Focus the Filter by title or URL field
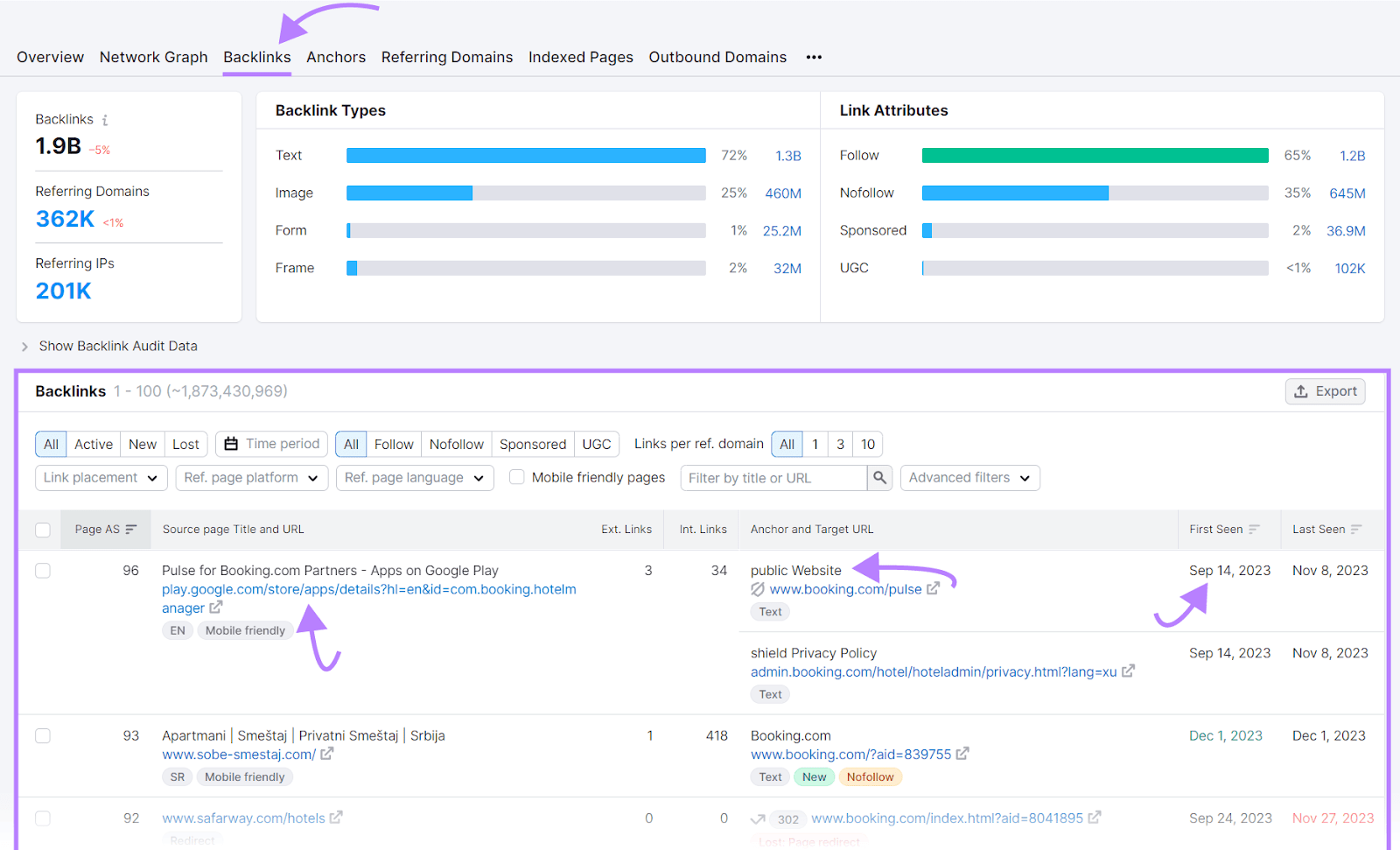The height and width of the screenshot is (850, 1400). coord(774,477)
